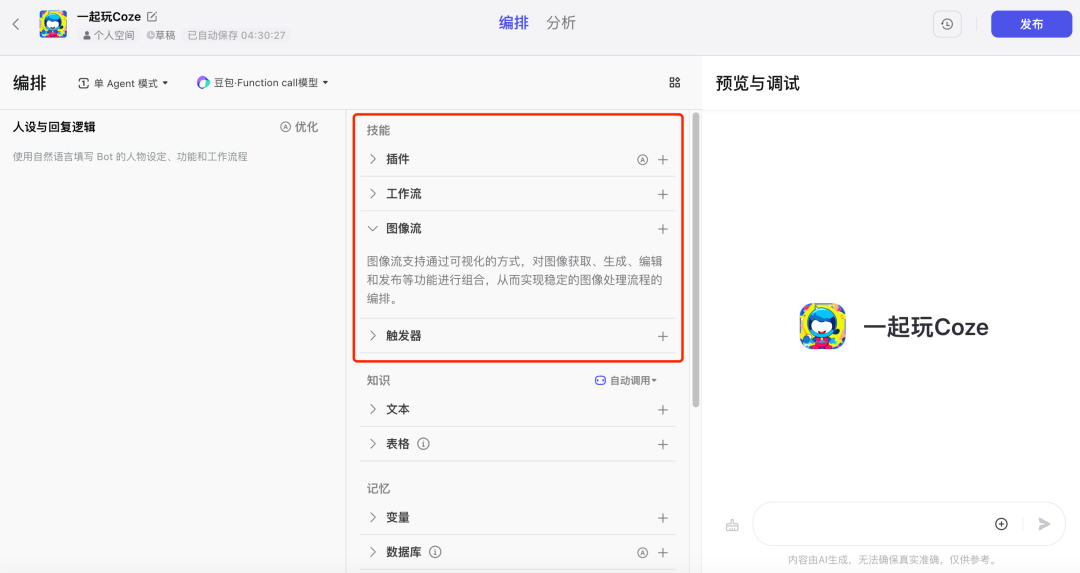Image resolution: width=1080 pixels, height=573 pixels.
Task: Go back using the left arrow
Action: pos(16,24)
